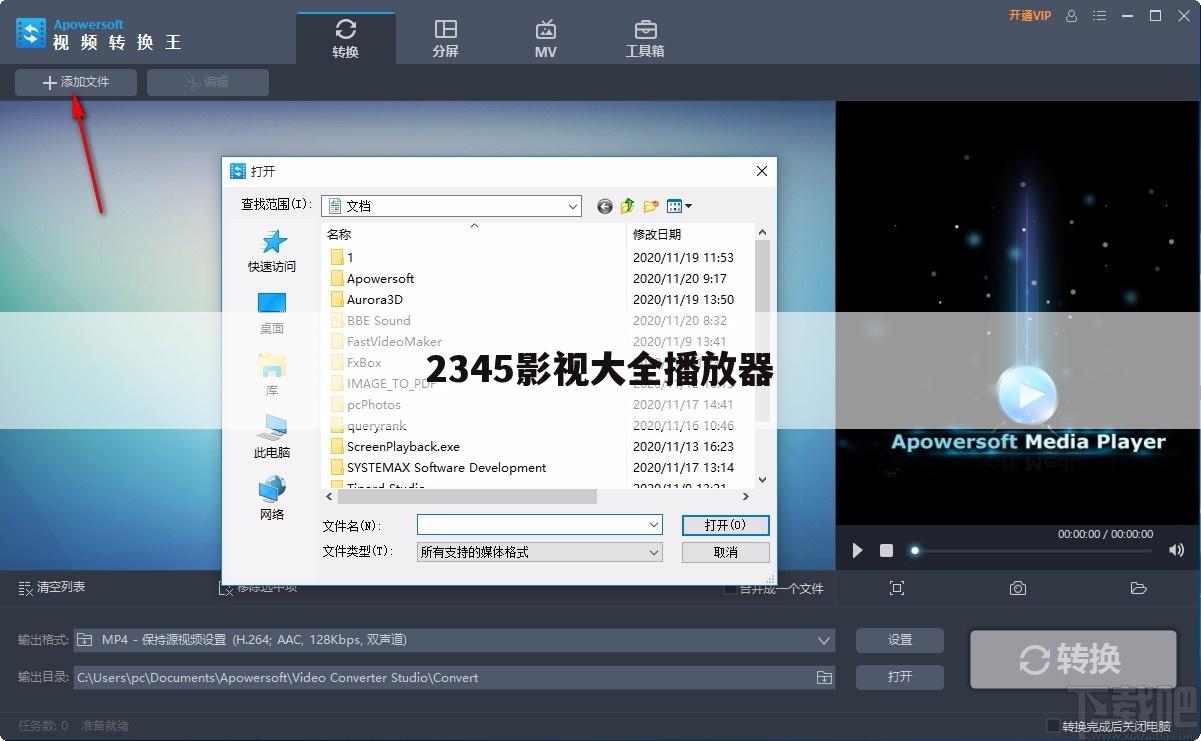Select the ScreenPlayback.exe folder
This screenshot has width=1201, height=741.
[395, 447]
